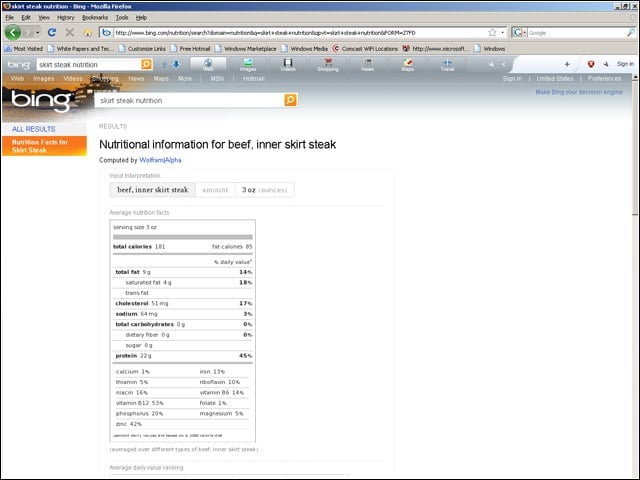The height and width of the screenshot is (480, 640).
Task: Open the Customize Links bookmark
Action: 142,49
